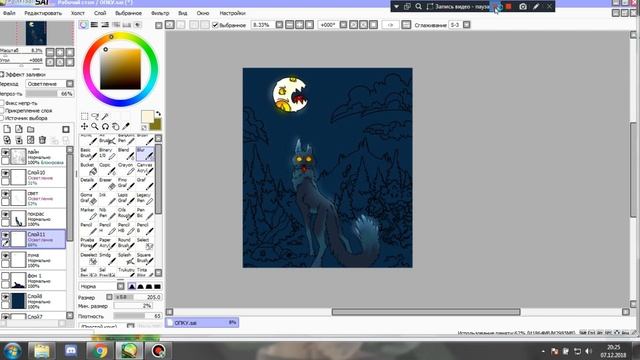Select the луна layer row
Screen dimensions: 640x360
tap(33, 260)
